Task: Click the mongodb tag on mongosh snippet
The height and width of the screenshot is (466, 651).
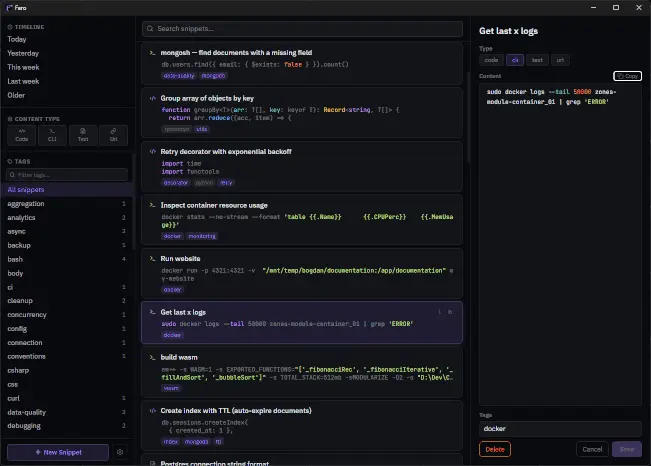Action: click(x=213, y=76)
